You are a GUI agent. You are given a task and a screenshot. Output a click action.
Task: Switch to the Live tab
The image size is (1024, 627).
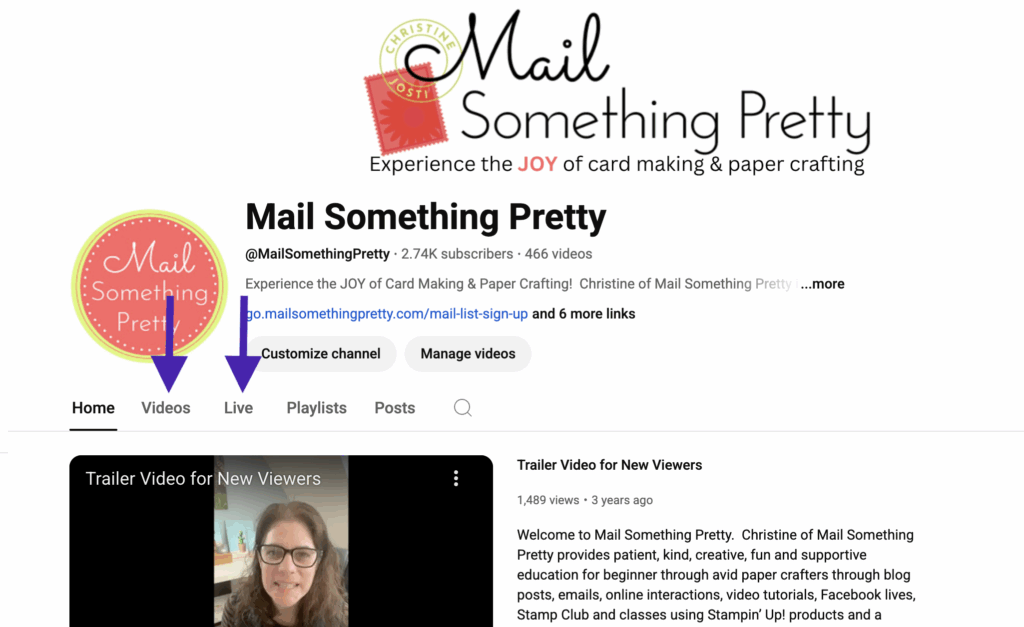[x=238, y=408]
